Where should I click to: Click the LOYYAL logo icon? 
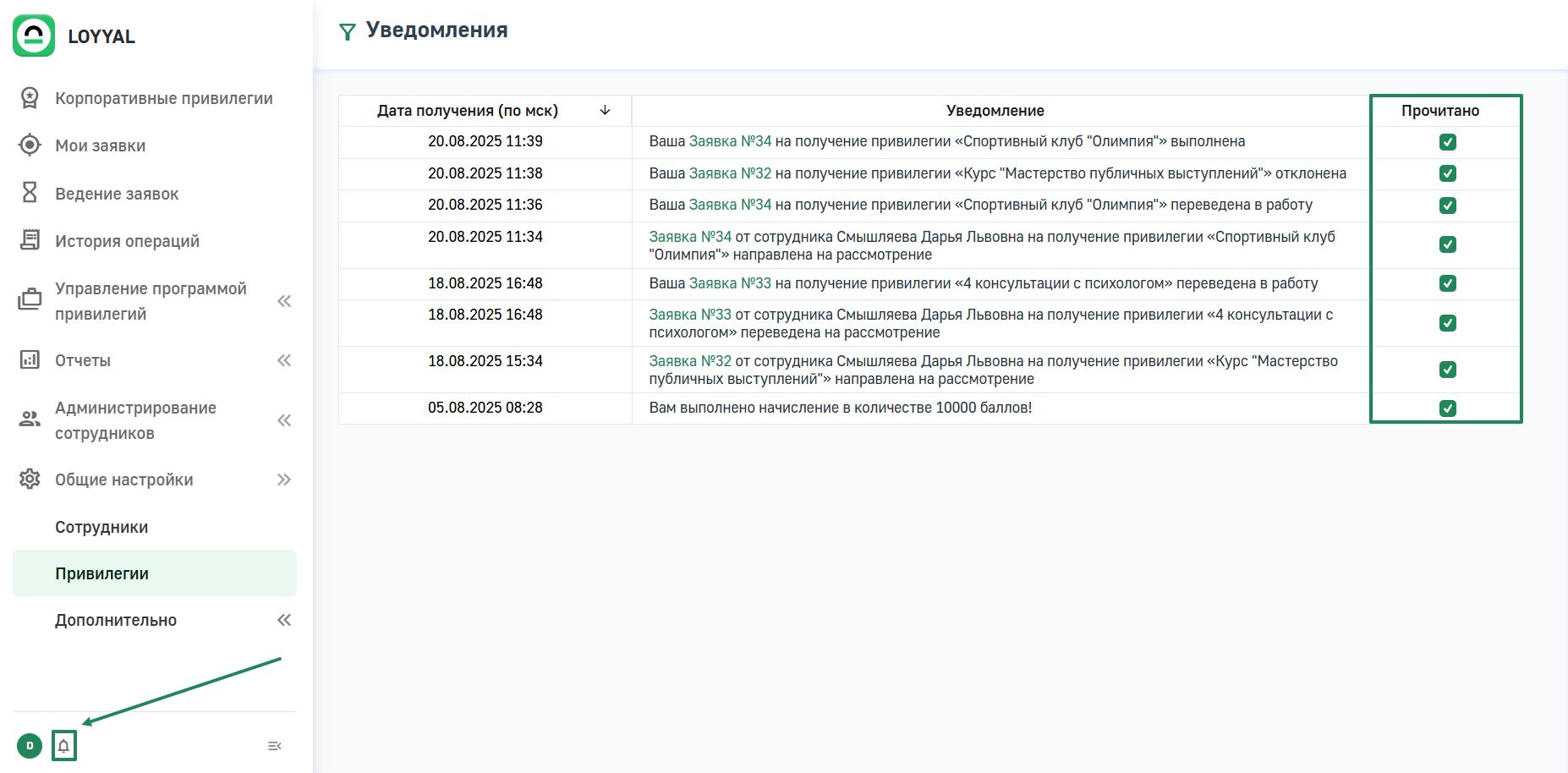point(34,36)
